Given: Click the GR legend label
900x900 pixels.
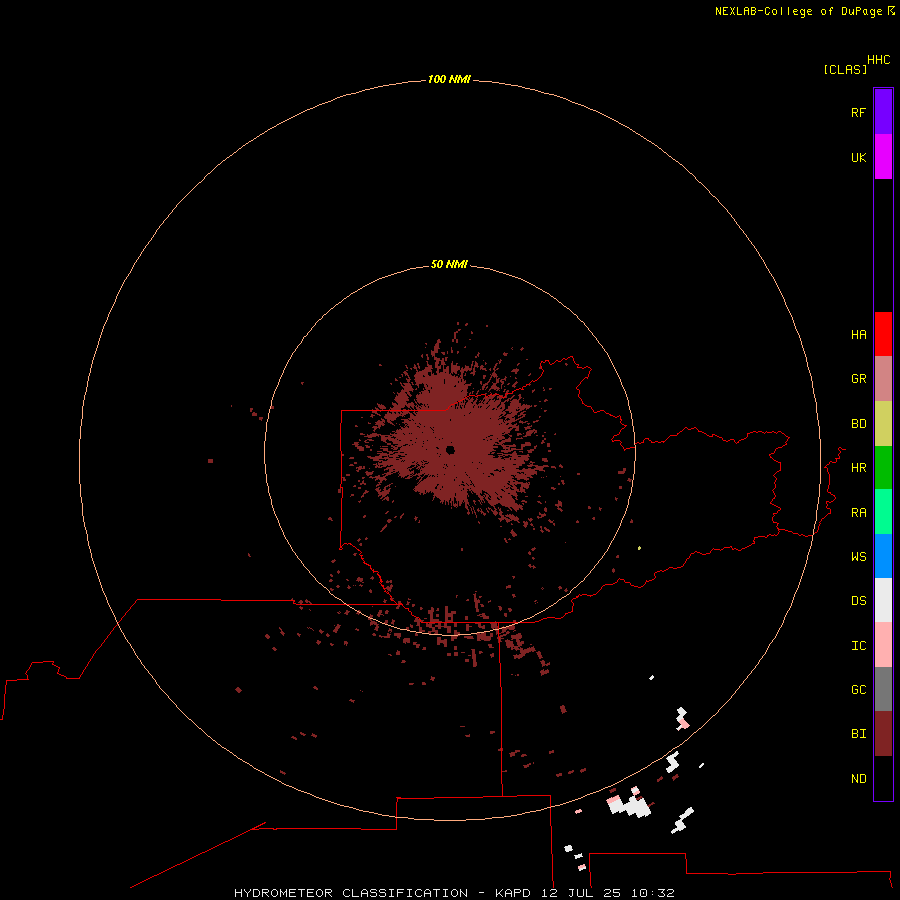Looking at the screenshot, I should pos(858,379).
